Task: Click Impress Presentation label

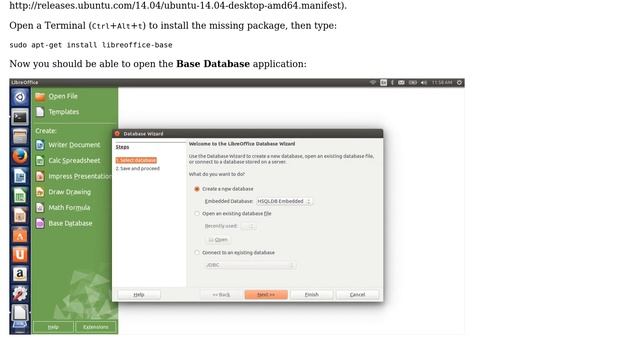Action: pos(80,176)
